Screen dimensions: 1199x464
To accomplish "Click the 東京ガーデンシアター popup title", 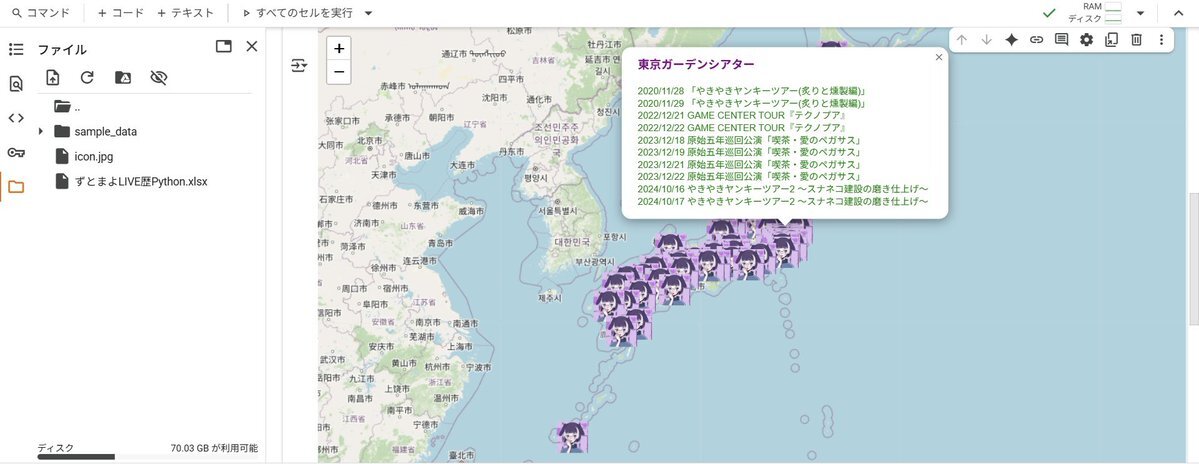I will (x=697, y=63).
